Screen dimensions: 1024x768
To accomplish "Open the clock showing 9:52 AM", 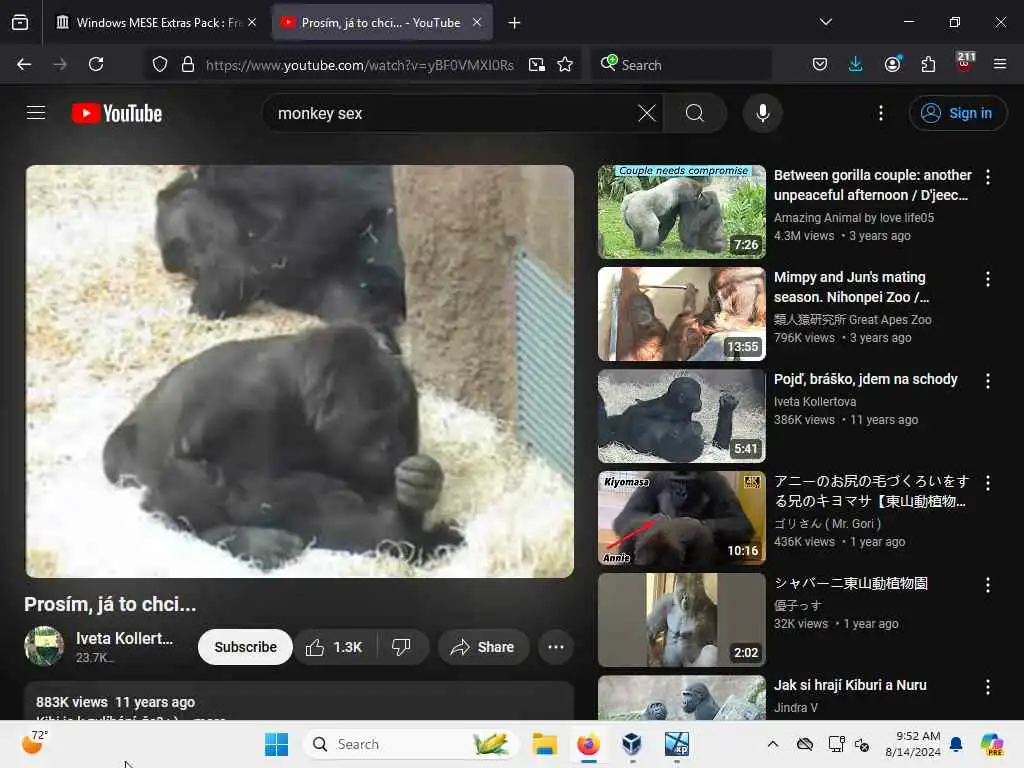I will pyautogui.click(x=912, y=744).
